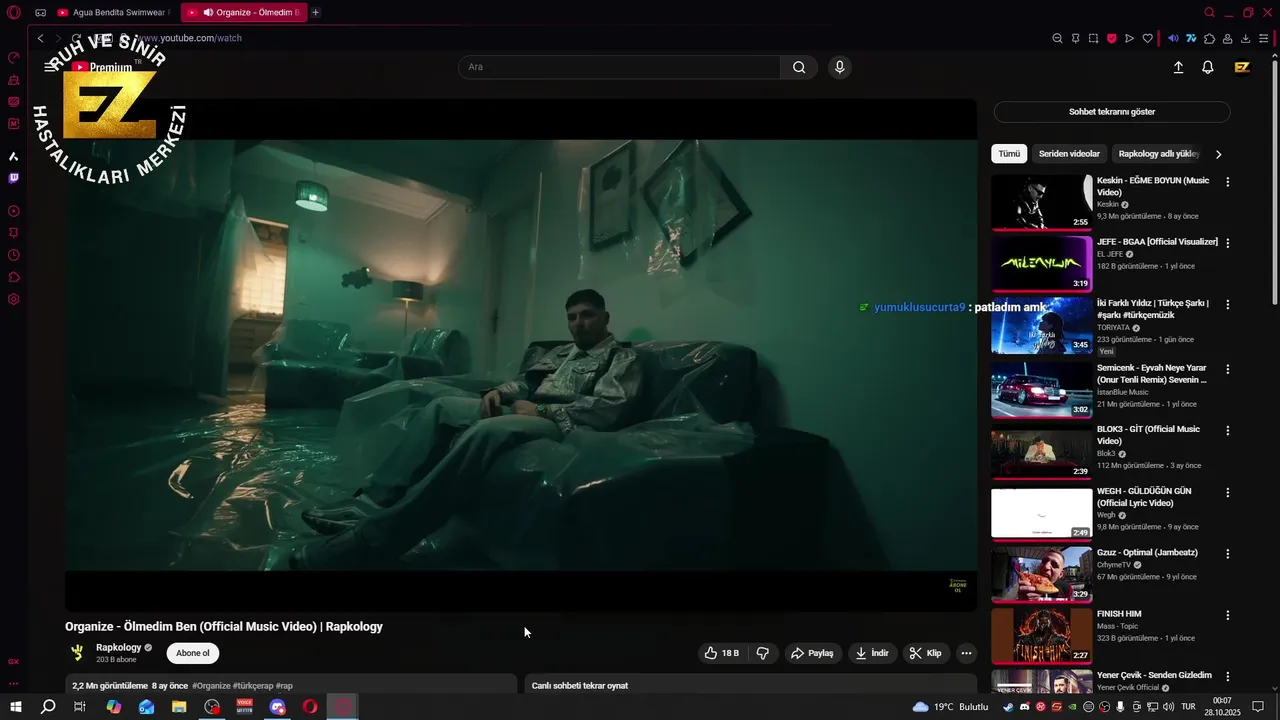Download the video with İndir
This screenshot has height=720, width=1280.
[x=872, y=653]
